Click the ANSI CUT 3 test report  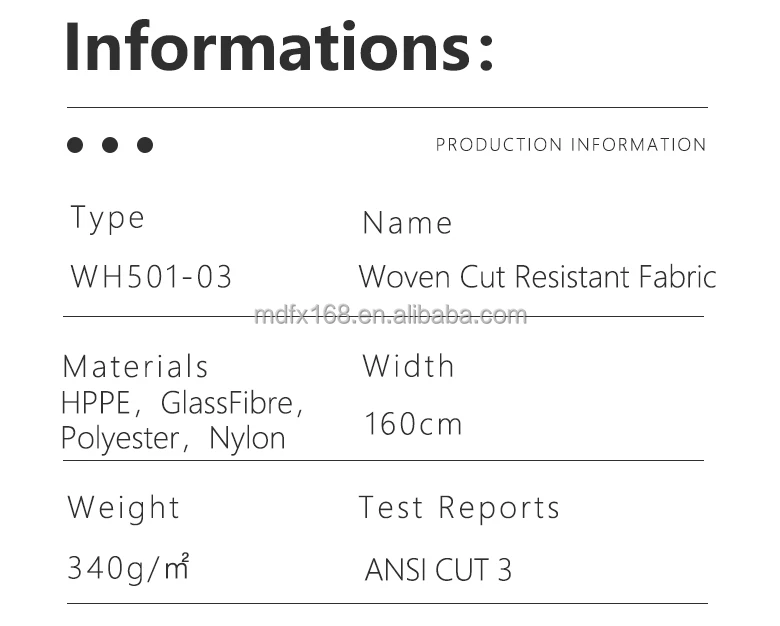pos(438,570)
